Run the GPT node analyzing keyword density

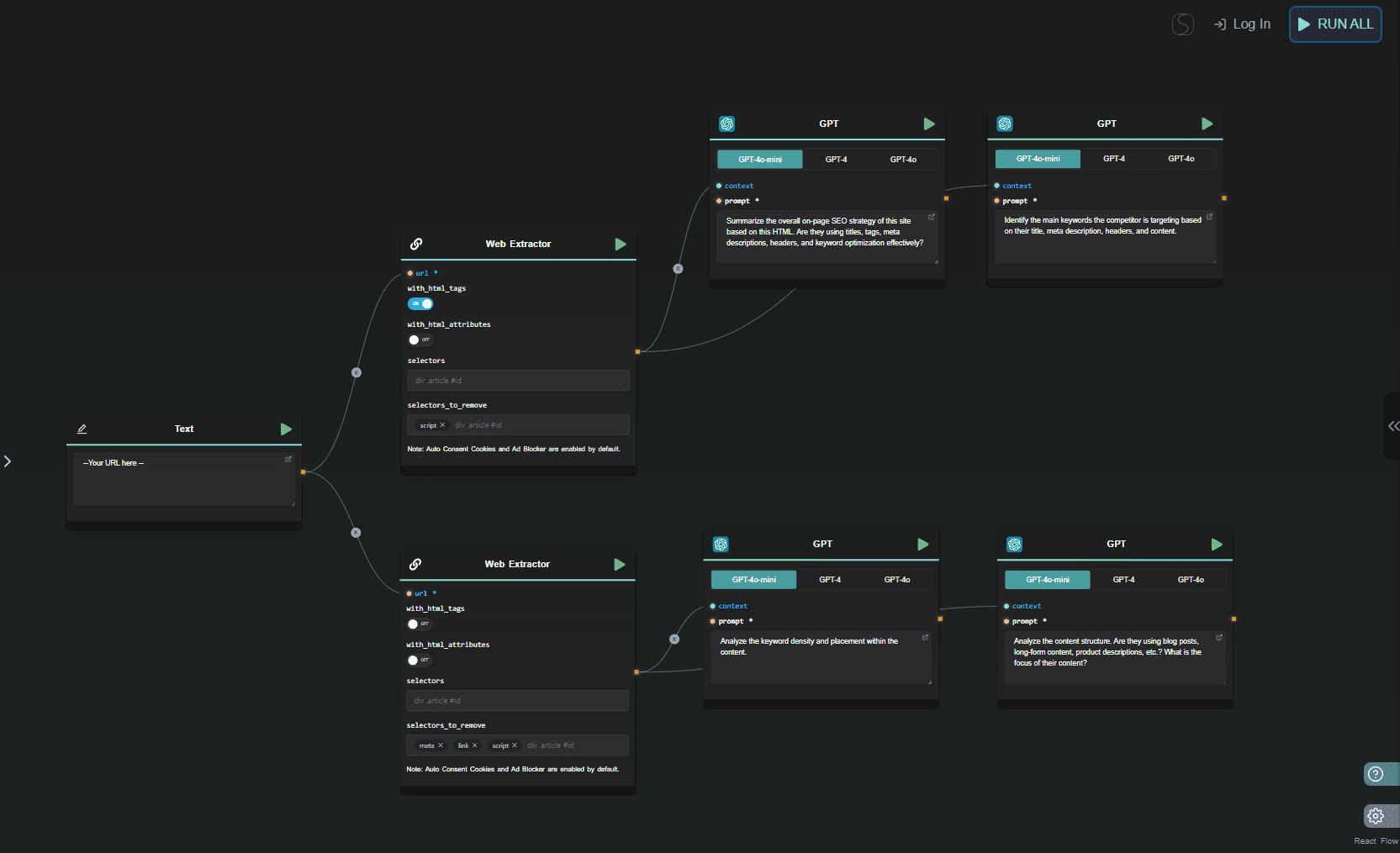923,544
